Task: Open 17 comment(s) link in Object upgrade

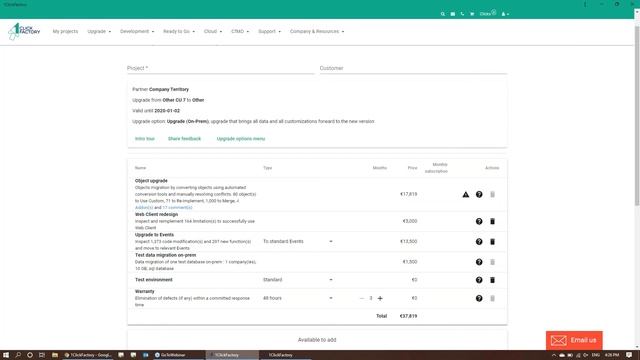Action: coord(177,208)
